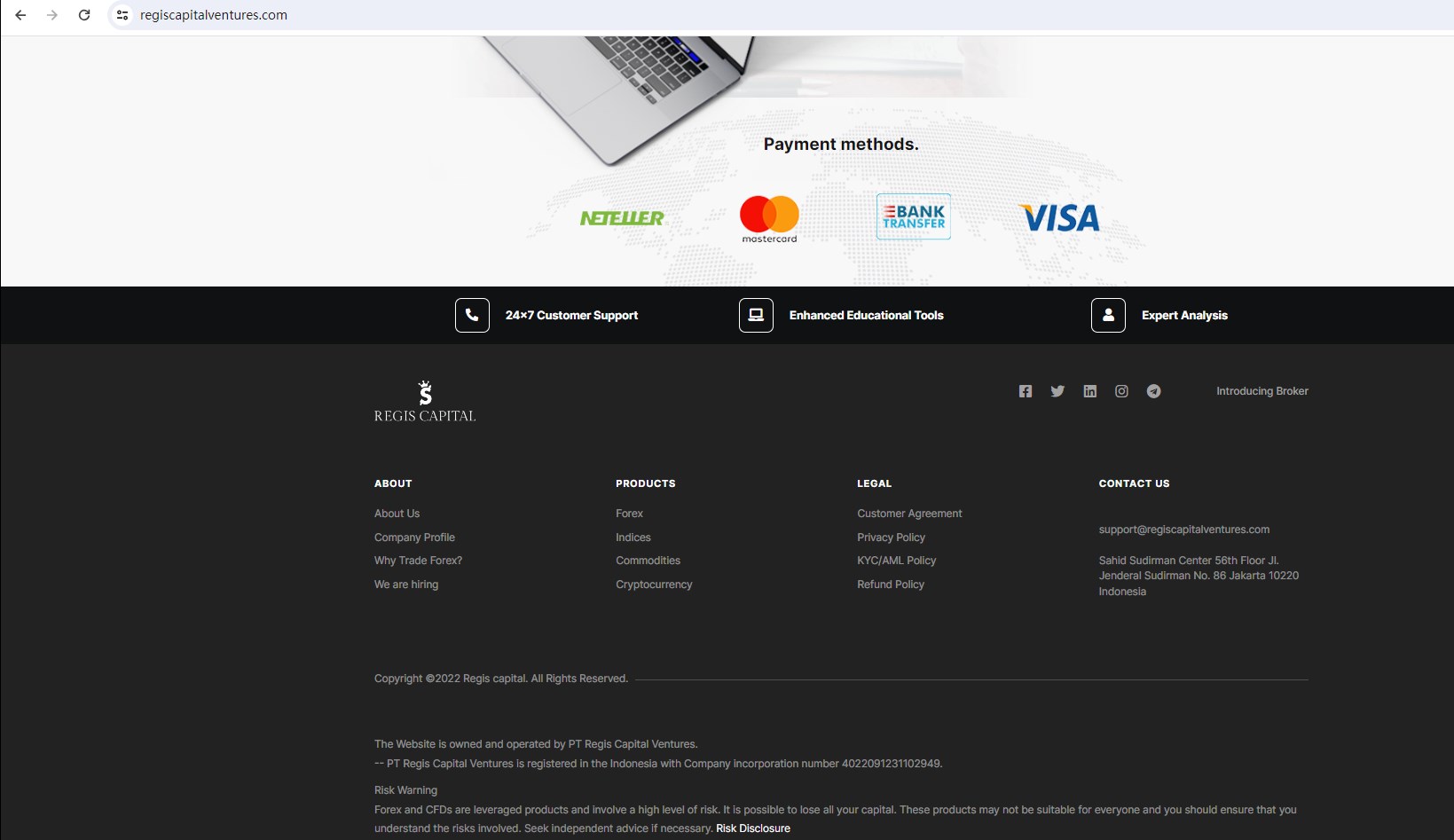Open the Refund Policy link
The height and width of the screenshot is (840, 1454).
891,585
